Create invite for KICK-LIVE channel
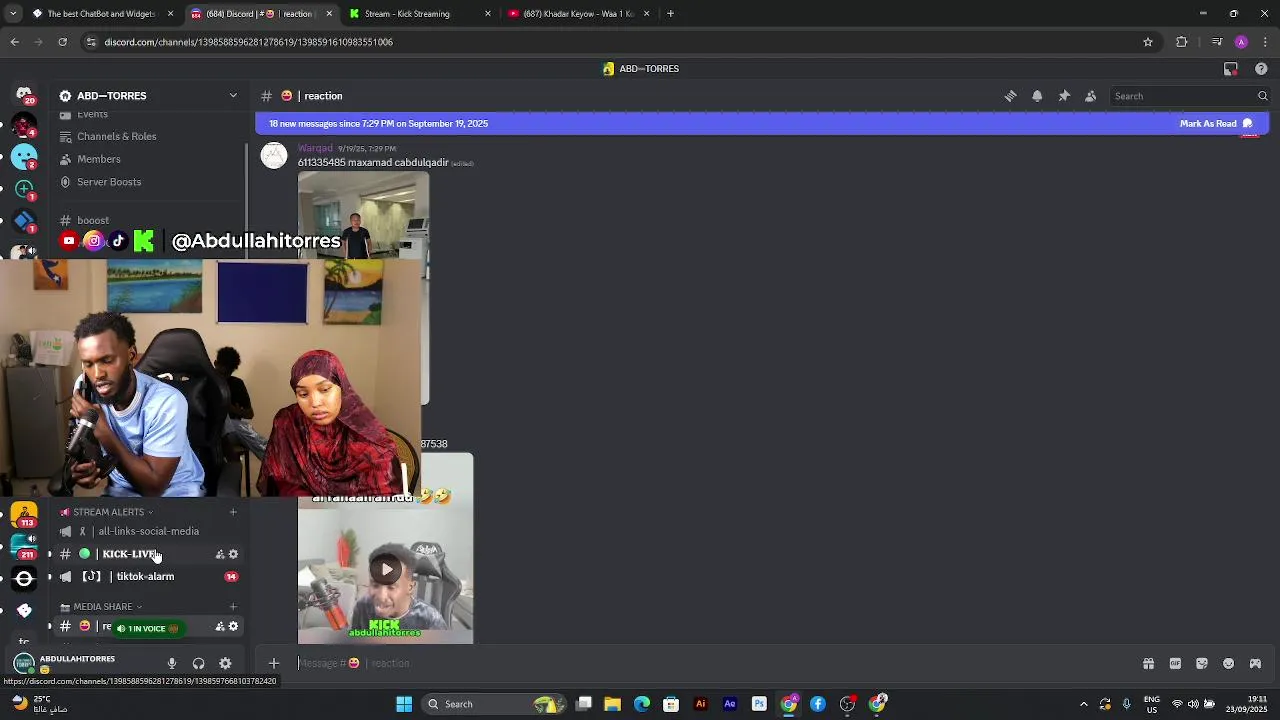This screenshot has height=720, width=1280. click(x=220, y=554)
